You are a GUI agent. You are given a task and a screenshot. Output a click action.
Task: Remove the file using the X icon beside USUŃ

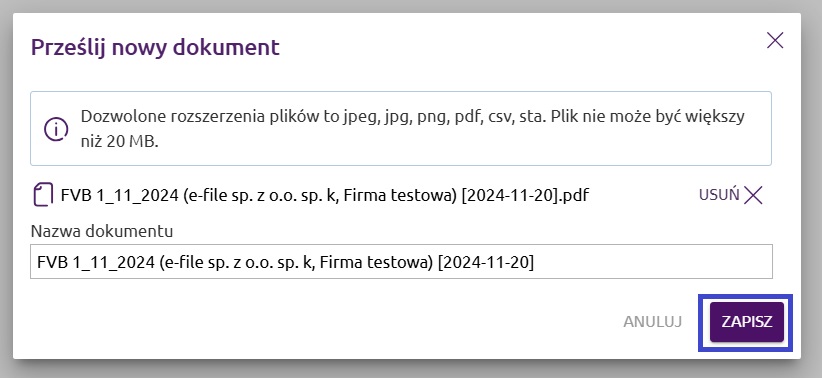pyautogui.click(x=753, y=195)
